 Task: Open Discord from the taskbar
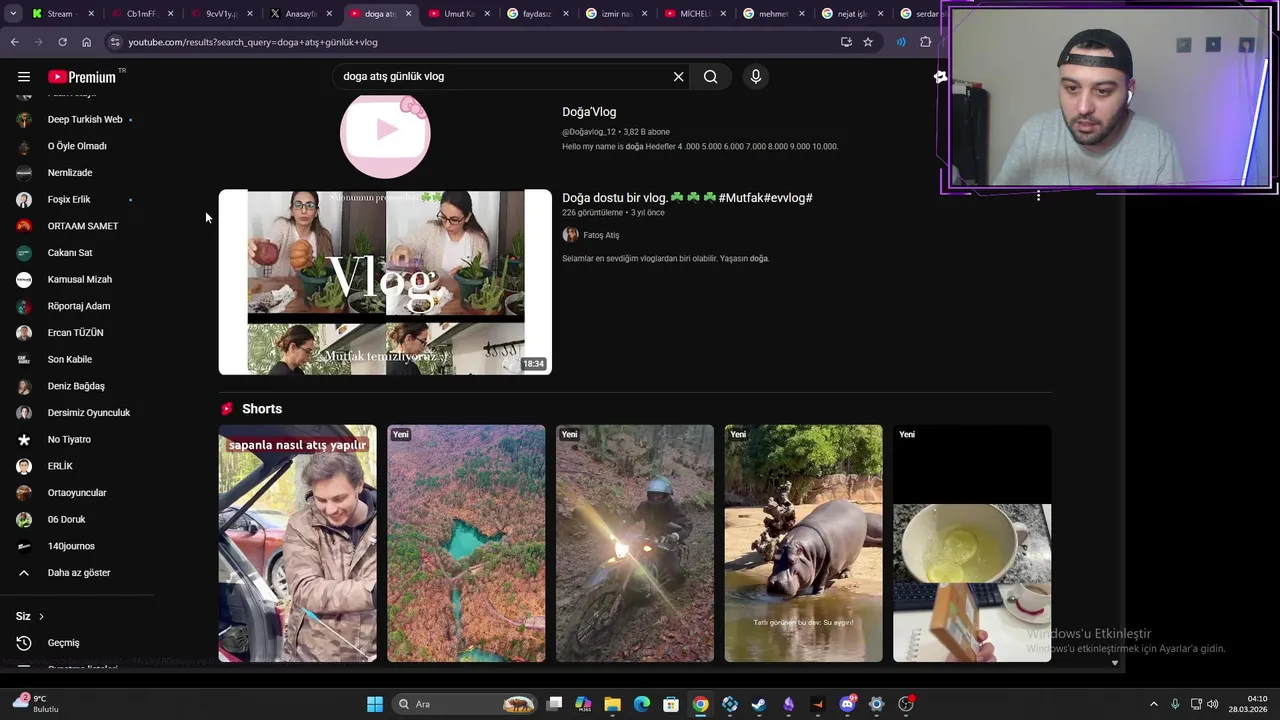tap(847, 704)
